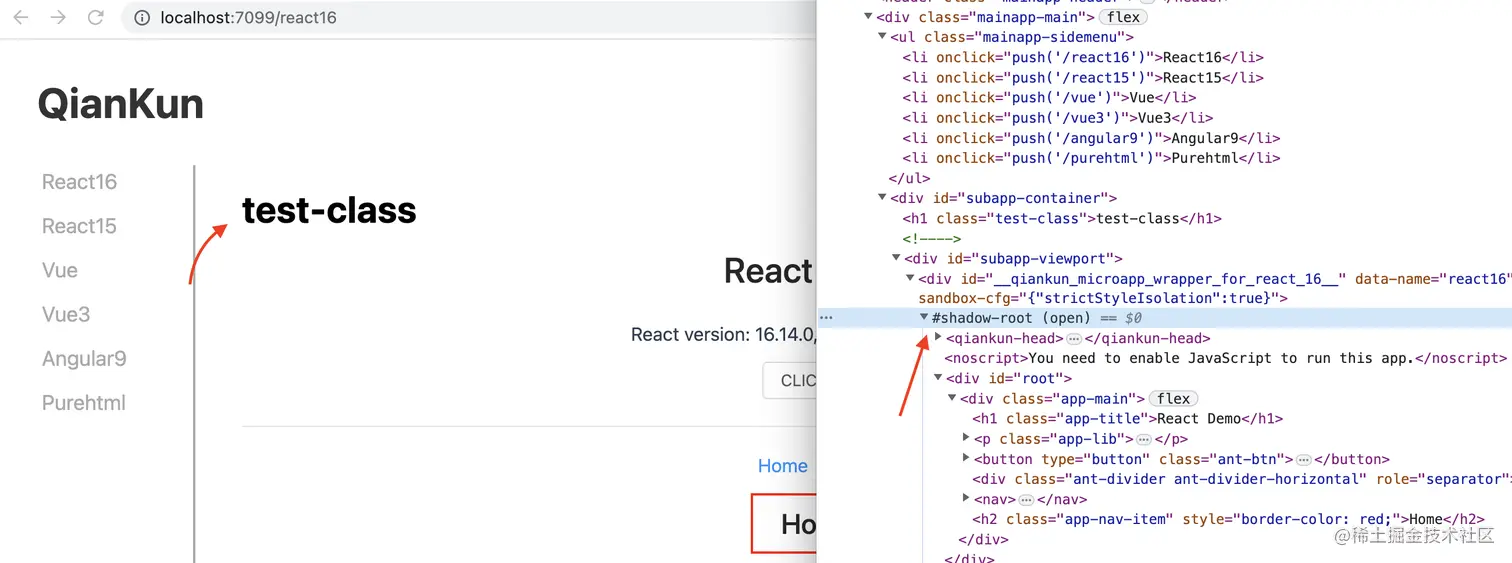Select the sandbox-cfg strictStyleIsolation attribute line
This screenshot has height=563, width=1512.
[1101, 298]
